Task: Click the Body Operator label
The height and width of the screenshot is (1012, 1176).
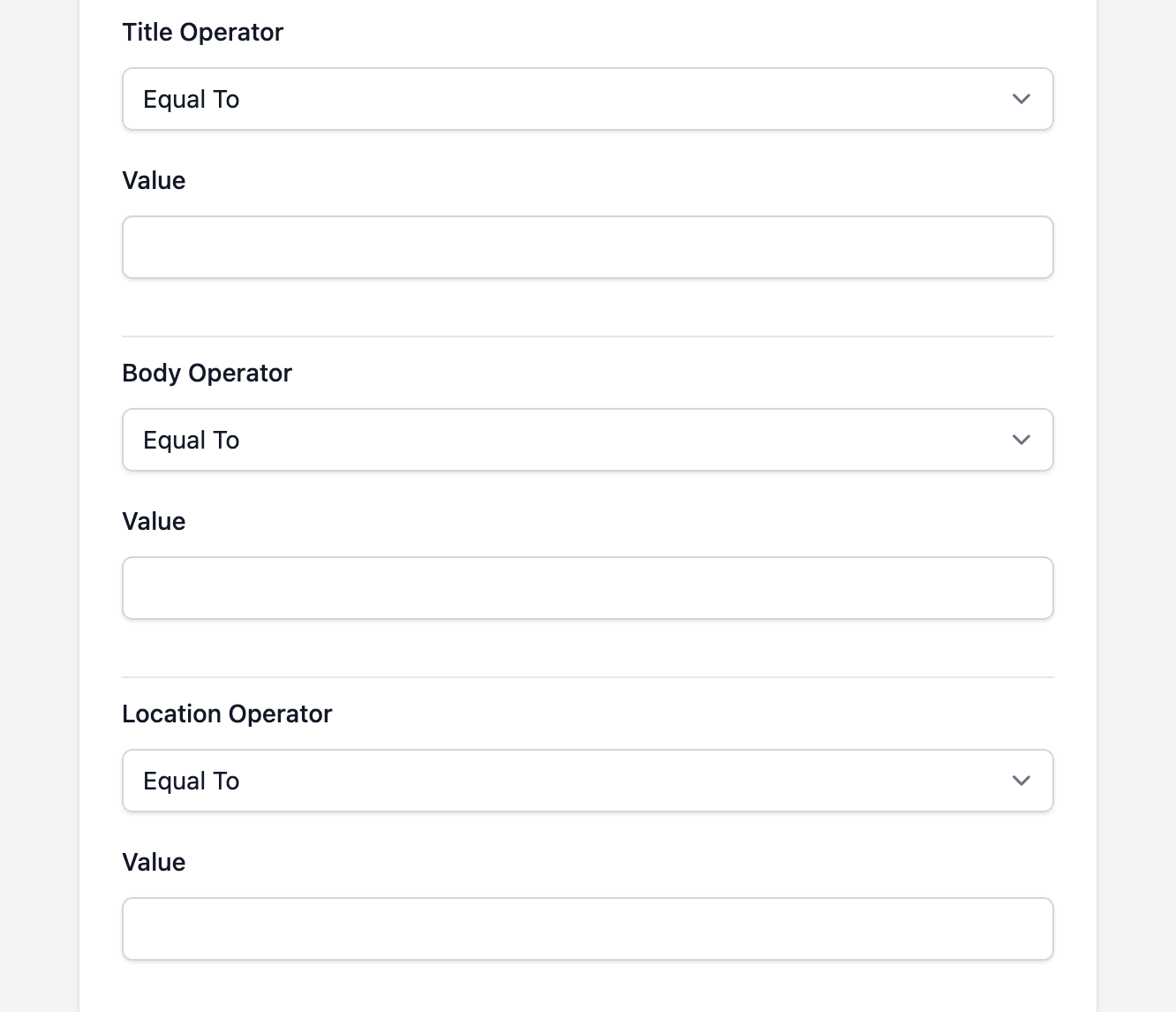Action: point(207,373)
